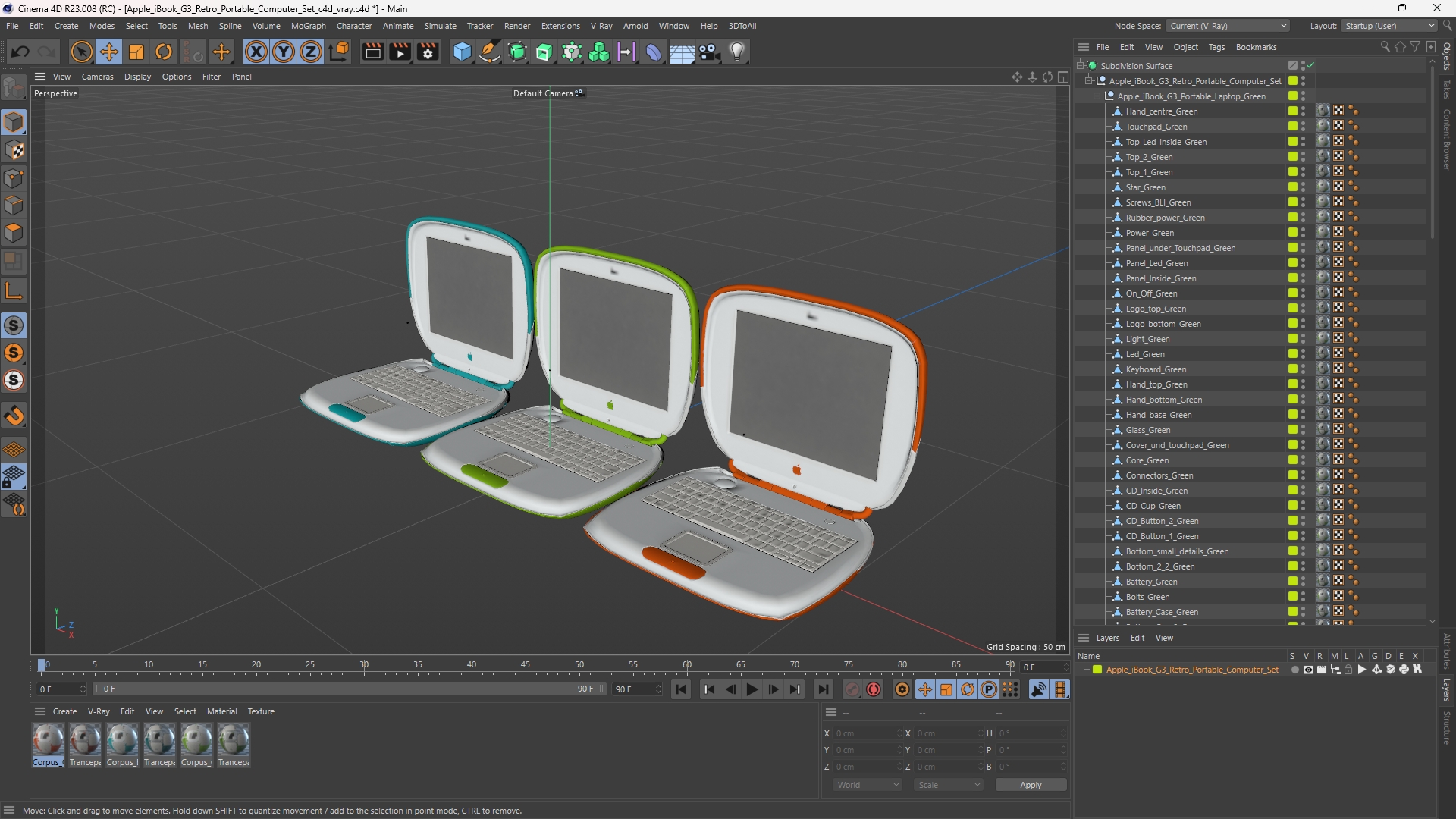
Task: Open Render Settings with the gear clapperboard
Action: click(428, 52)
